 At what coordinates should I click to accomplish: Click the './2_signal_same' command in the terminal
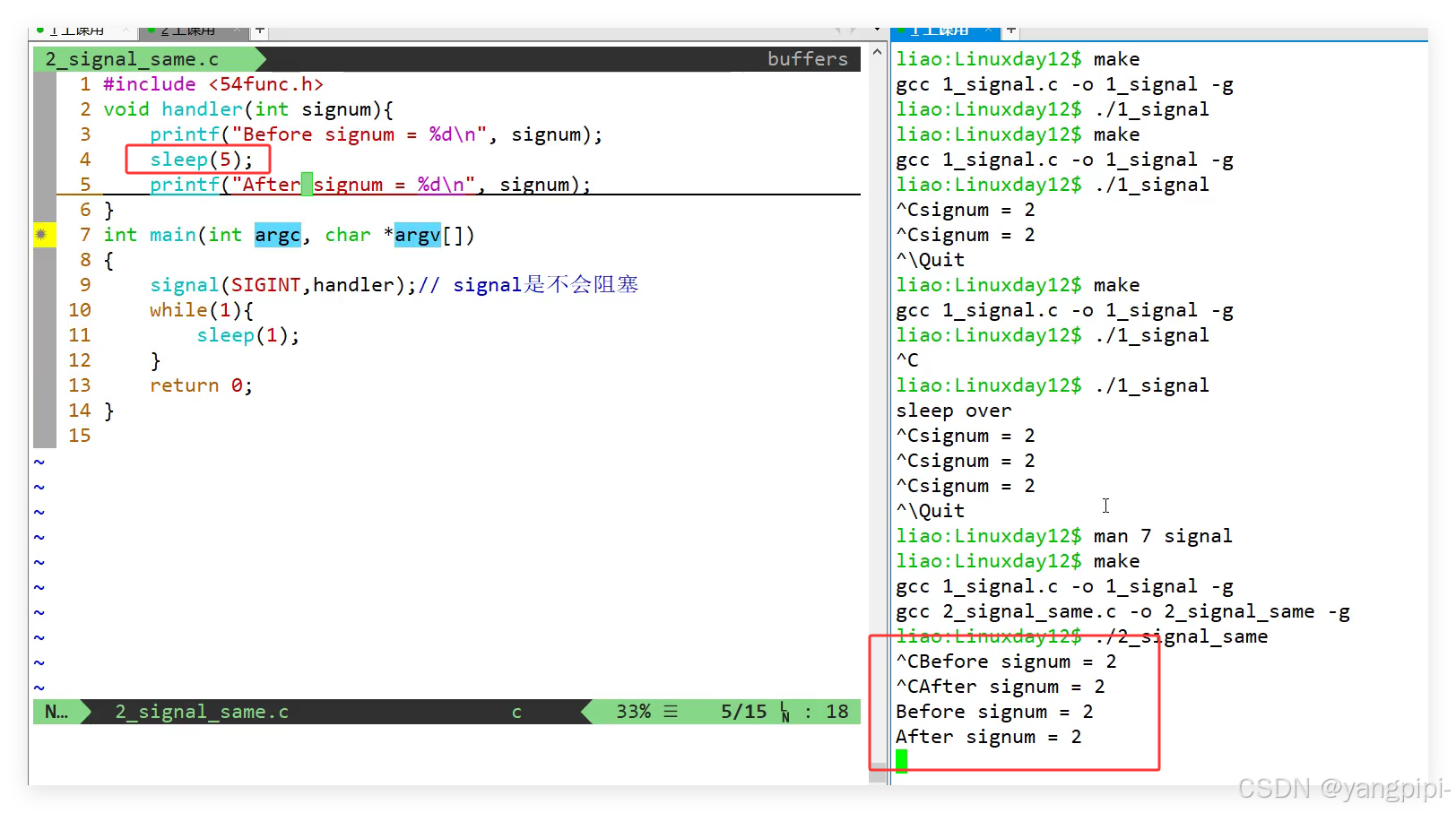pos(1181,636)
